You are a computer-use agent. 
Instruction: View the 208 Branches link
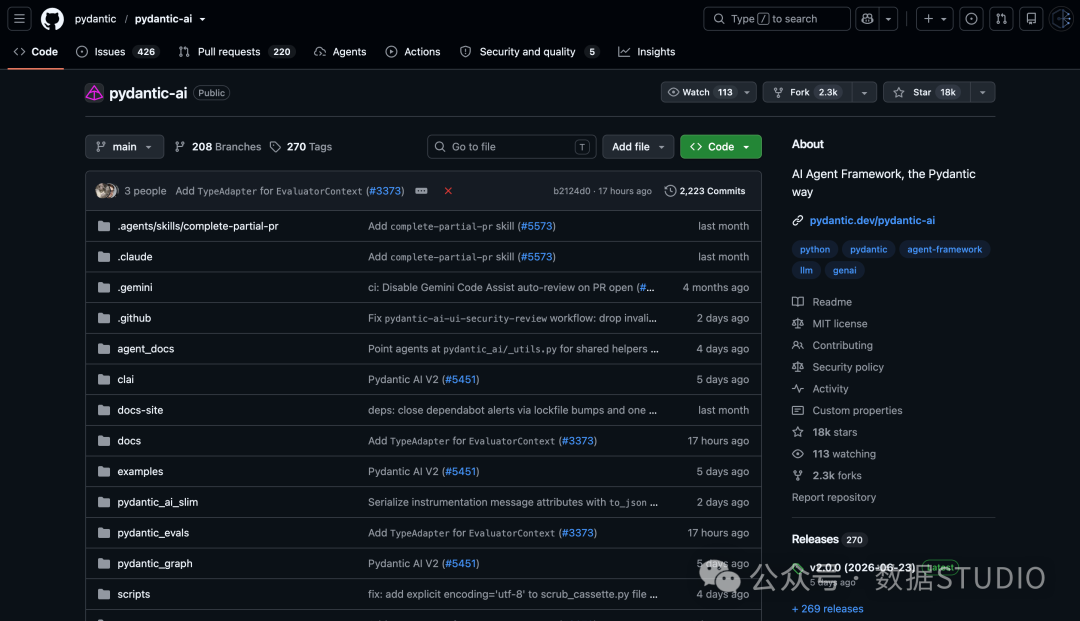[218, 147]
